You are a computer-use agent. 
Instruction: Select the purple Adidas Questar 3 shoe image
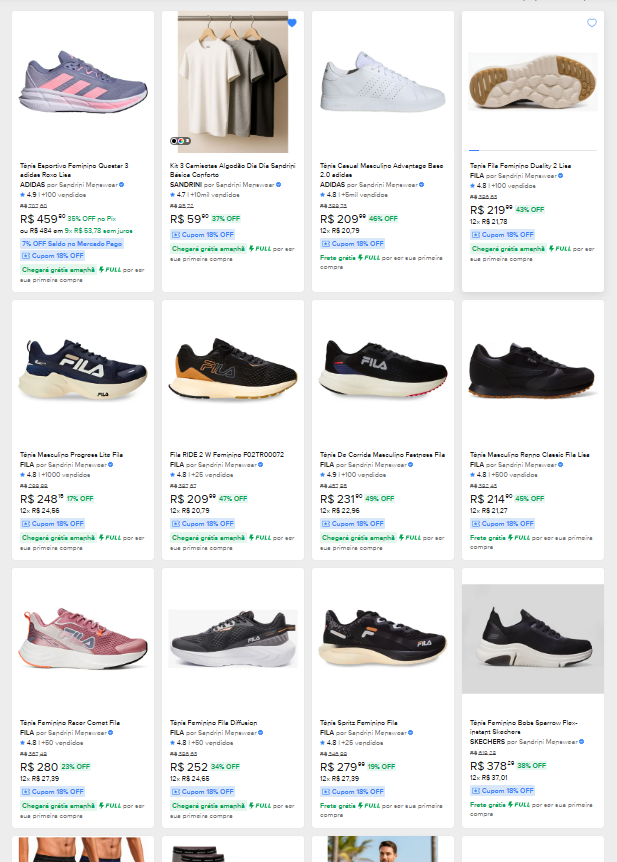click(x=83, y=83)
